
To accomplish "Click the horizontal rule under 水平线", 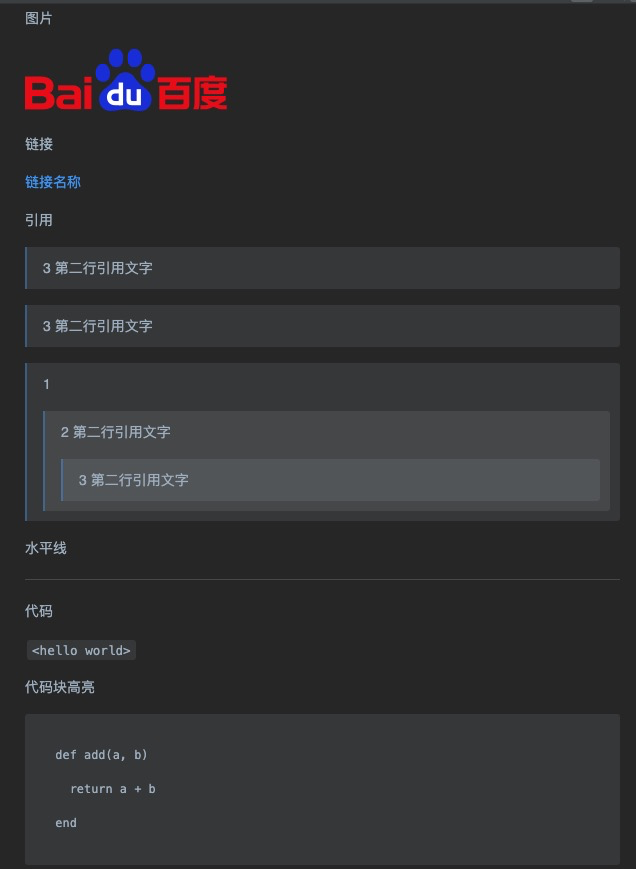I will (322, 580).
